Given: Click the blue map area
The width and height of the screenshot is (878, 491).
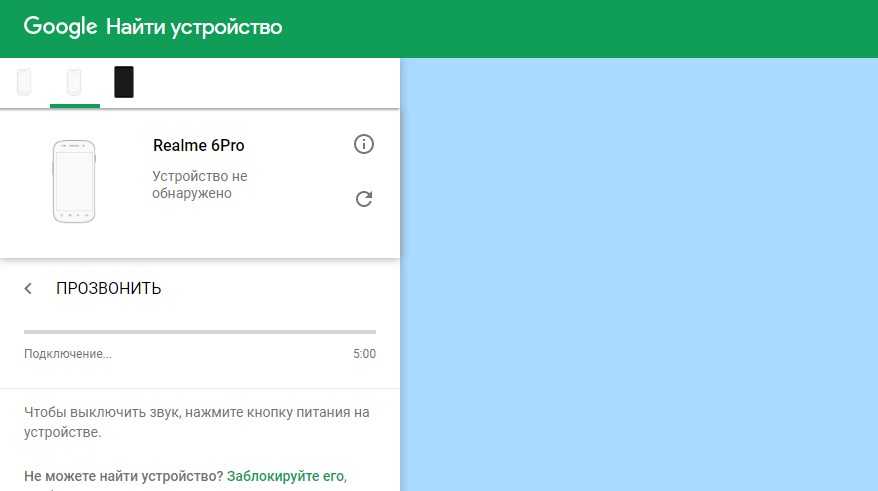Looking at the screenshot, I should (638, 274).
